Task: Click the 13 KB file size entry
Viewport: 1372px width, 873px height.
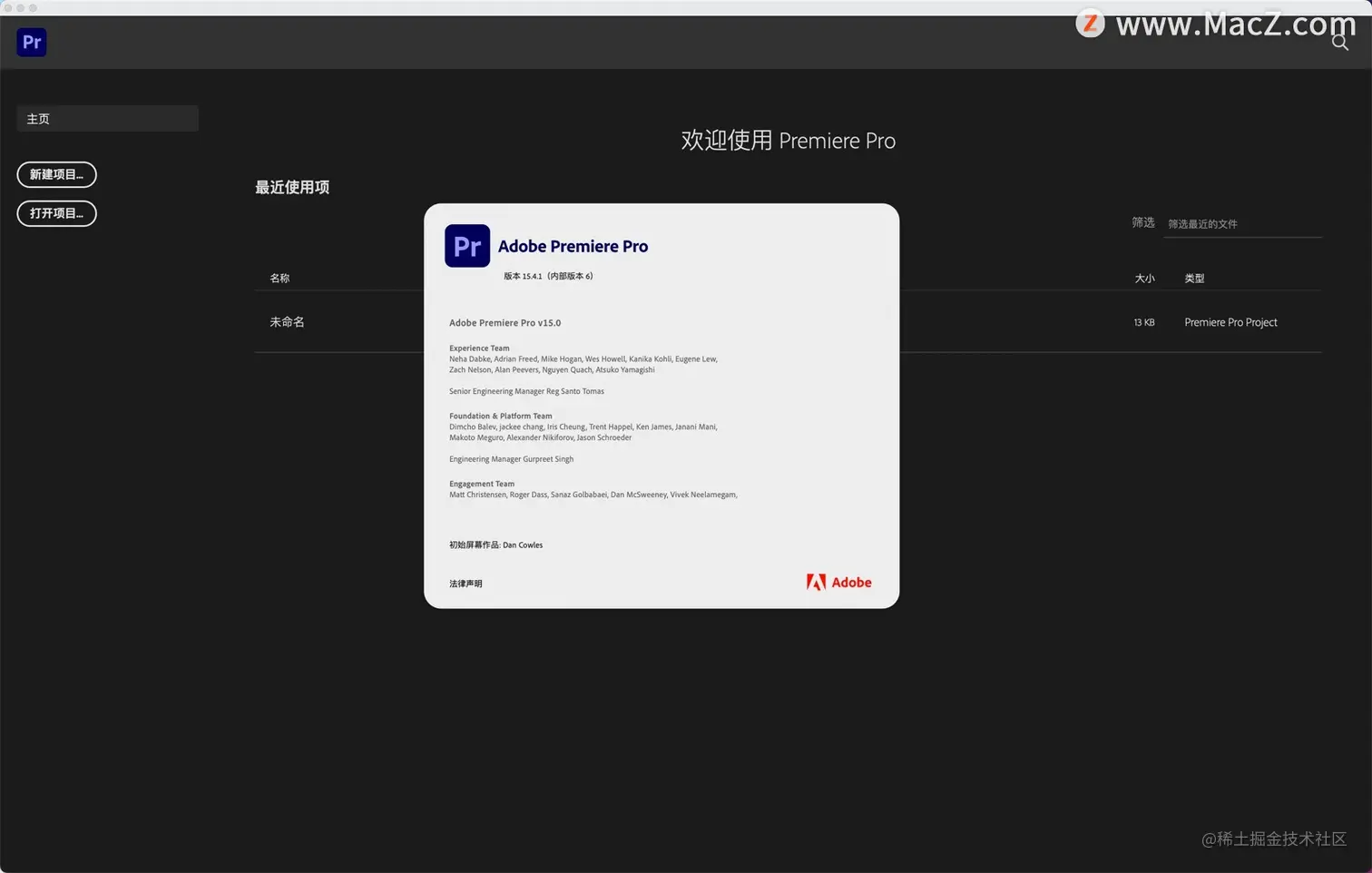Action: tap(1143, 322)
